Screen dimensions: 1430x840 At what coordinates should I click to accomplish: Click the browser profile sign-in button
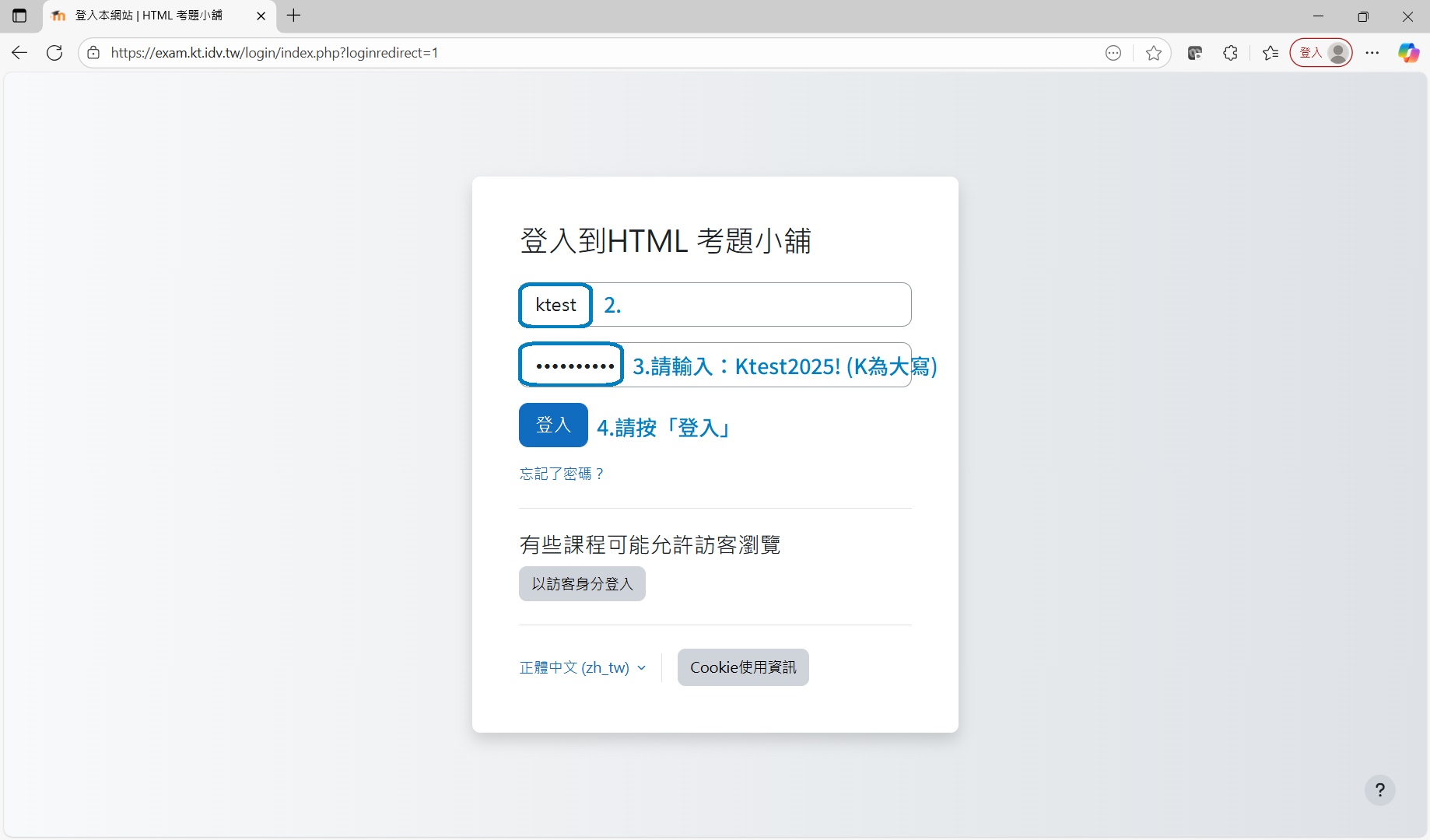point(1321,53)
